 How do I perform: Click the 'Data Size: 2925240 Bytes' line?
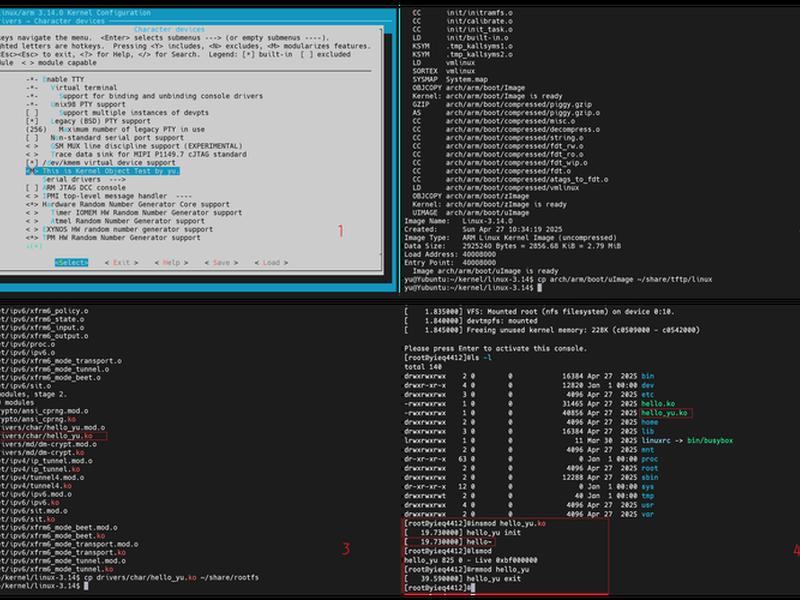coord(512,246)
